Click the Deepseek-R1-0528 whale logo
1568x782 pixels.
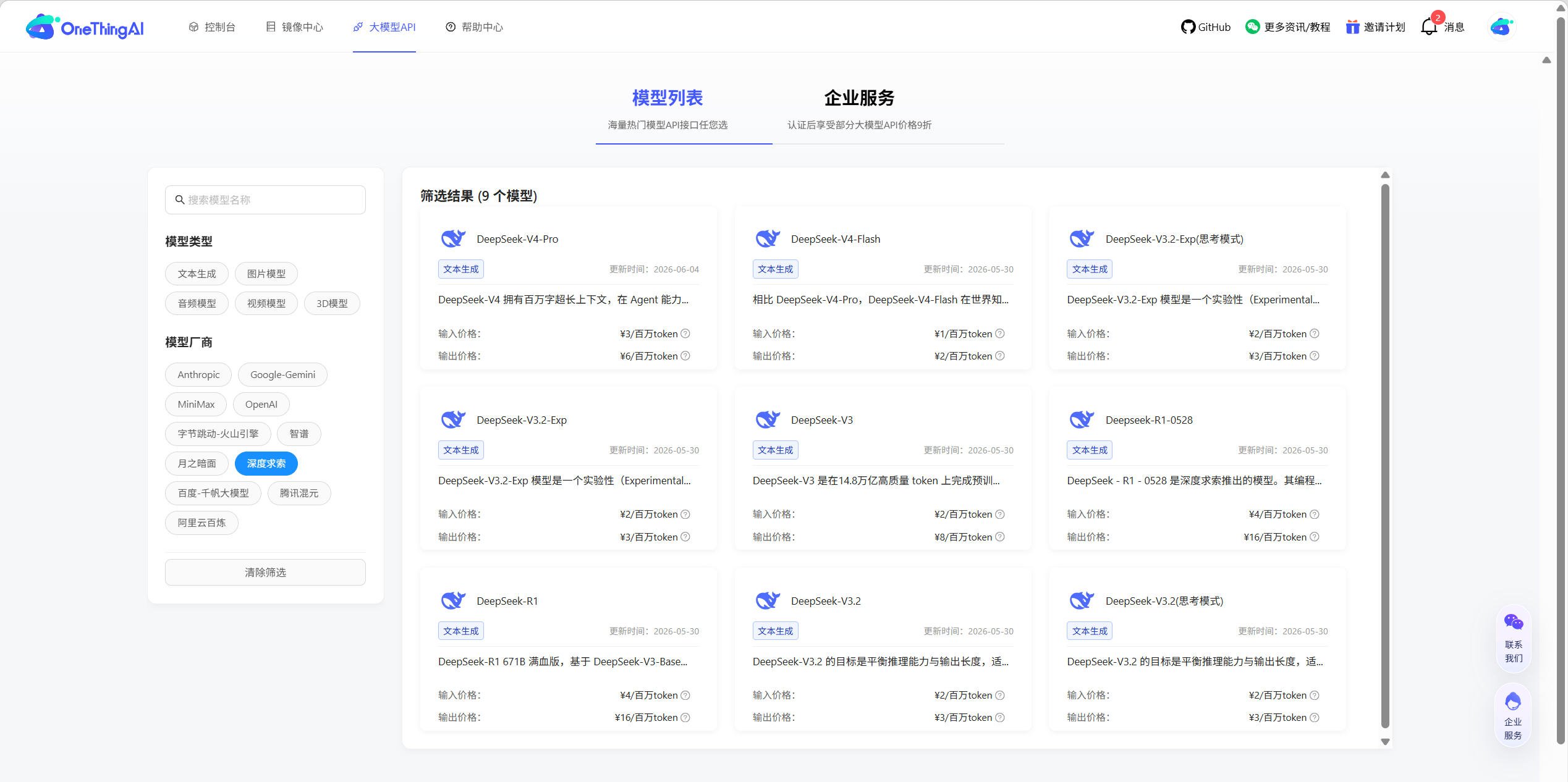click(1082, 419)
